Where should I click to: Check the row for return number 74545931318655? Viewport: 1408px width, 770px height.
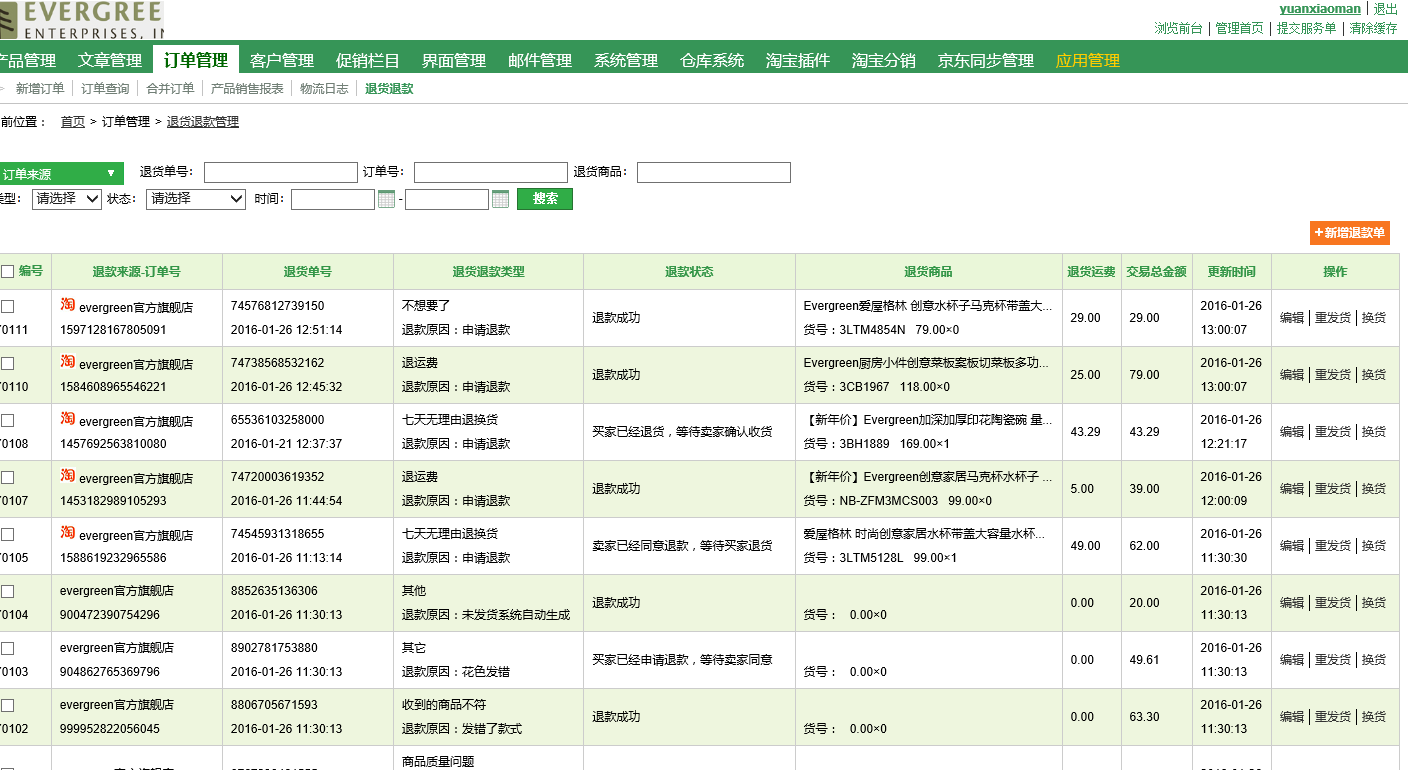click(7, 535)
